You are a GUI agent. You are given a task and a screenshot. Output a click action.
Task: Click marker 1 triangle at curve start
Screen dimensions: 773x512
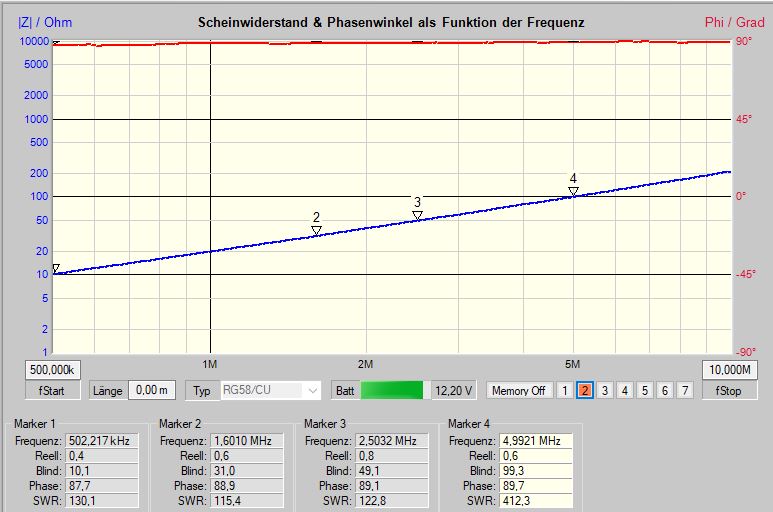[x=56, y=268]
